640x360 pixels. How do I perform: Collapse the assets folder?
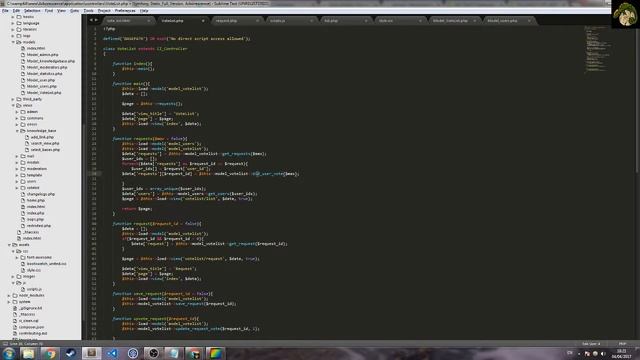pyautogui.click(x=9, y=245)
